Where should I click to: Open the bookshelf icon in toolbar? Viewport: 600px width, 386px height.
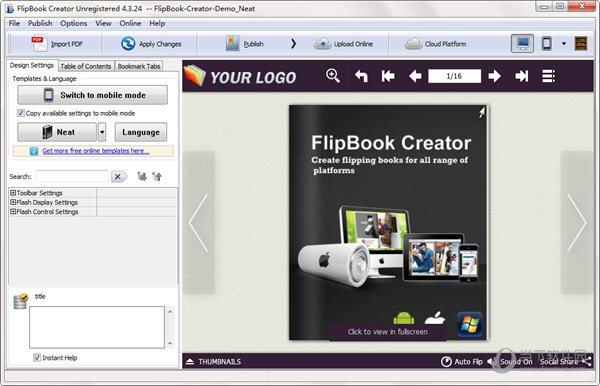point(581,44)
